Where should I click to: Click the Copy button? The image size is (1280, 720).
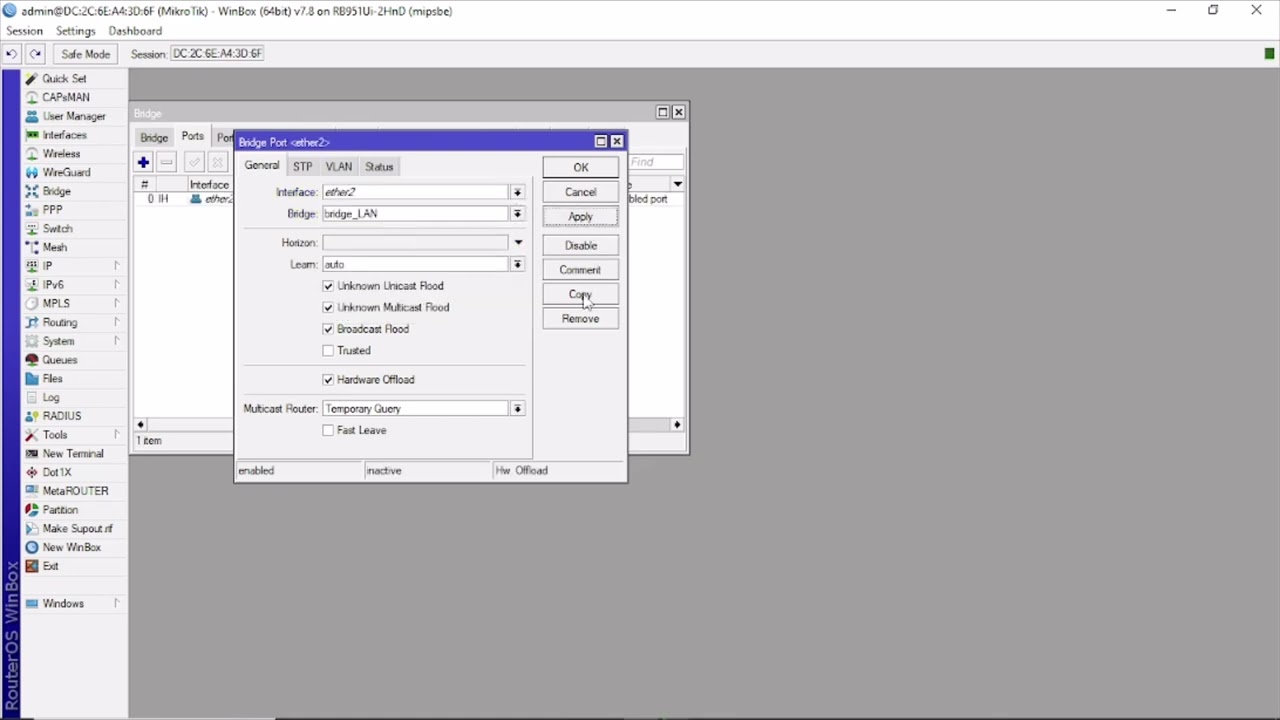pos(581,295)
